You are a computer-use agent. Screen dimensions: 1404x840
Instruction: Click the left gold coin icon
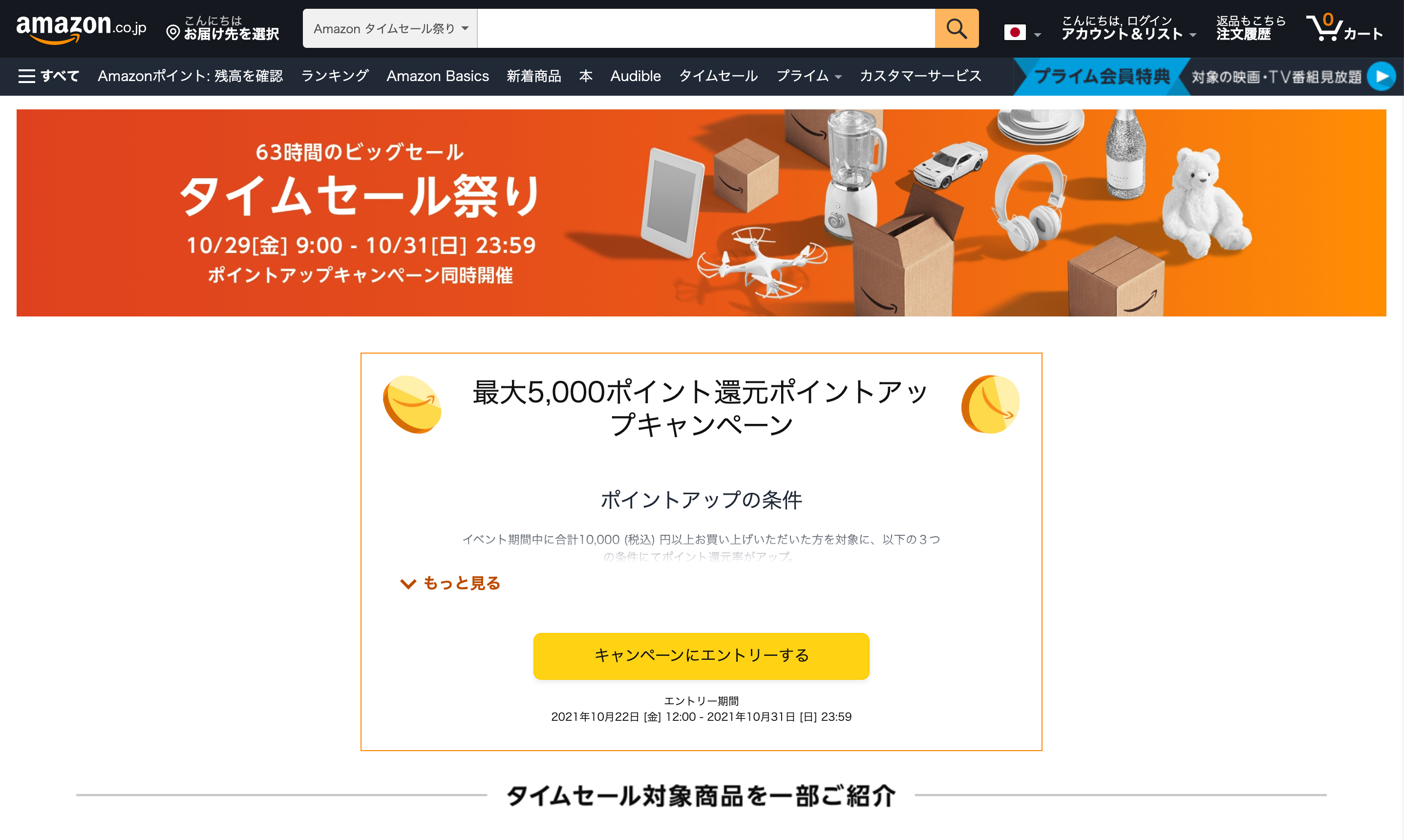click(412, 404)
